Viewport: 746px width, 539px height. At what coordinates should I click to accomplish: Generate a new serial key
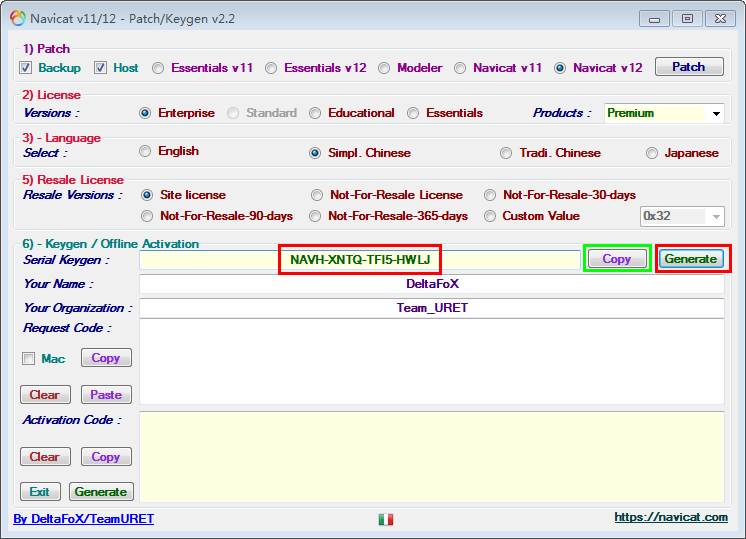tap(691, 259)
